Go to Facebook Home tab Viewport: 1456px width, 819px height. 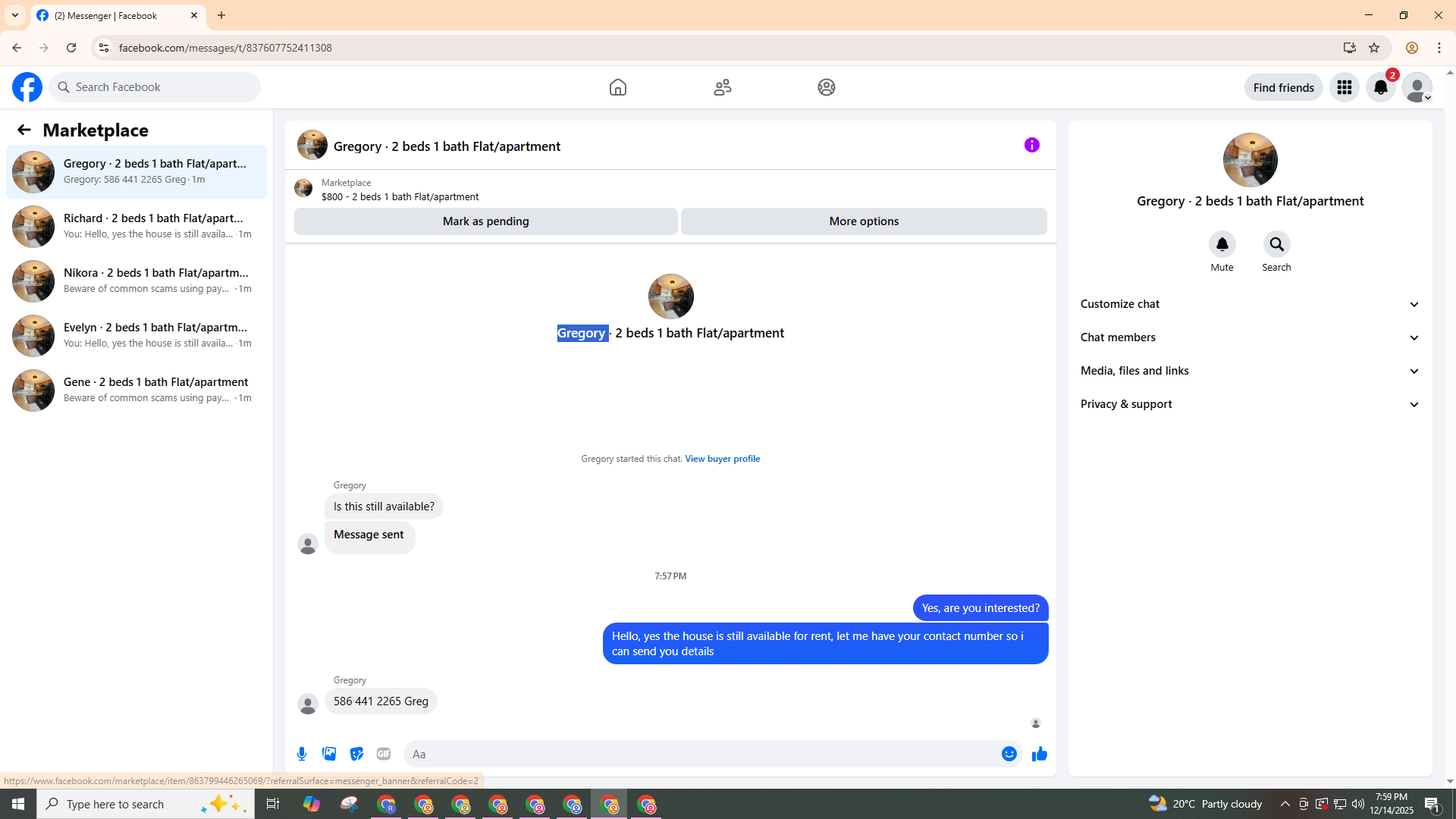pyautogui.click(x=618, y=87)
